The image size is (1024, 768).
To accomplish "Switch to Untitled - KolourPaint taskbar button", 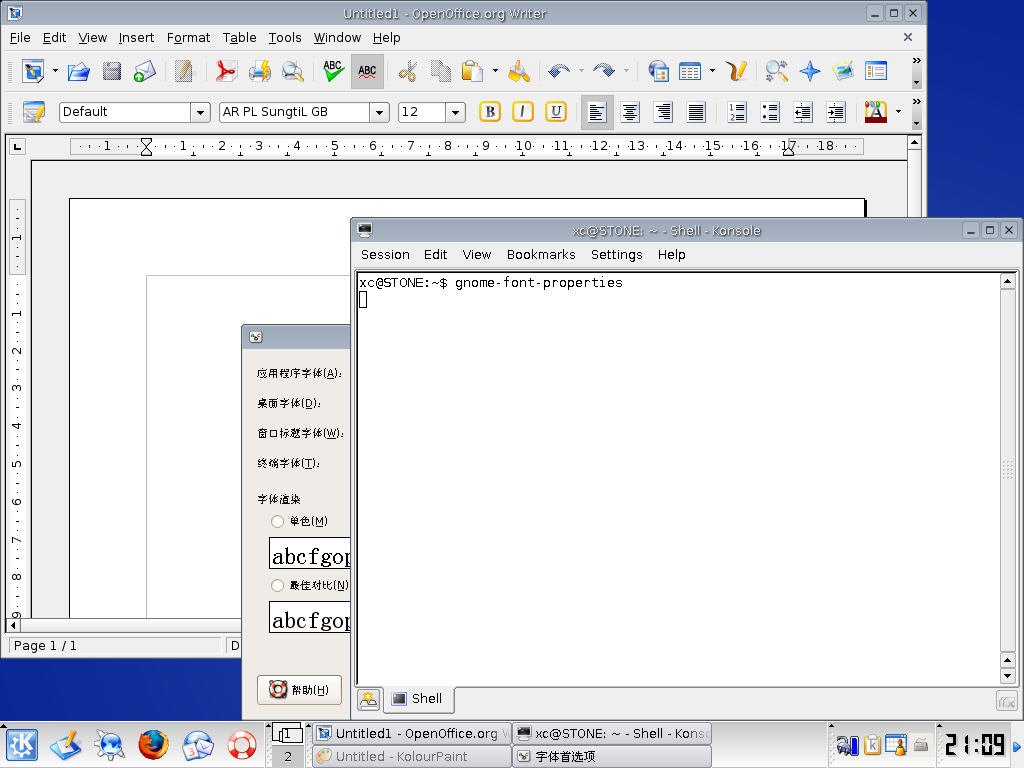I will pyautogui.click(x=412, y=756).
